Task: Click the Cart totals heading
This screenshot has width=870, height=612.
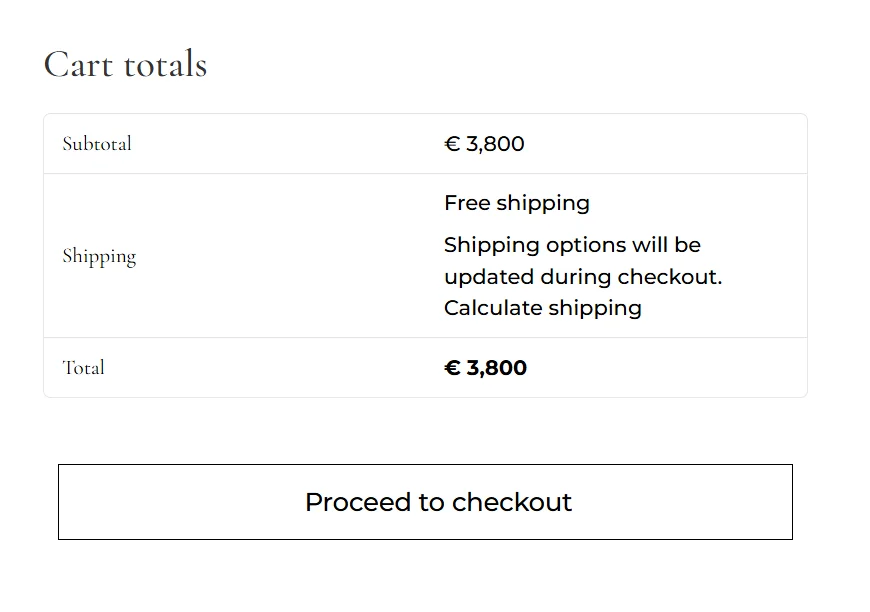Action: click(x=125, y=65)
